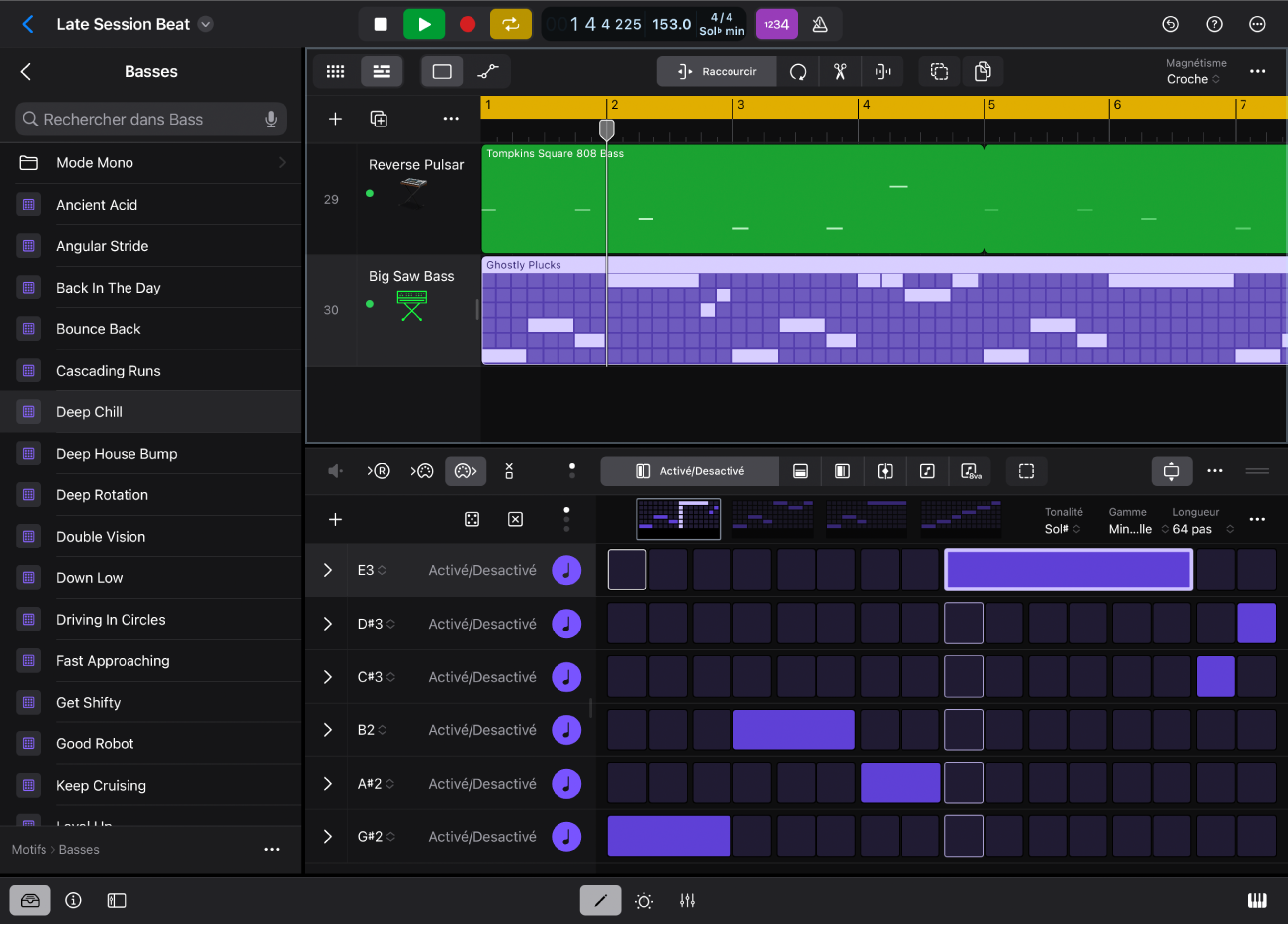The width and height of the screenshot is (1288, 925).
Task: Open the top-right more options menu
Action: pos(1257,24)
